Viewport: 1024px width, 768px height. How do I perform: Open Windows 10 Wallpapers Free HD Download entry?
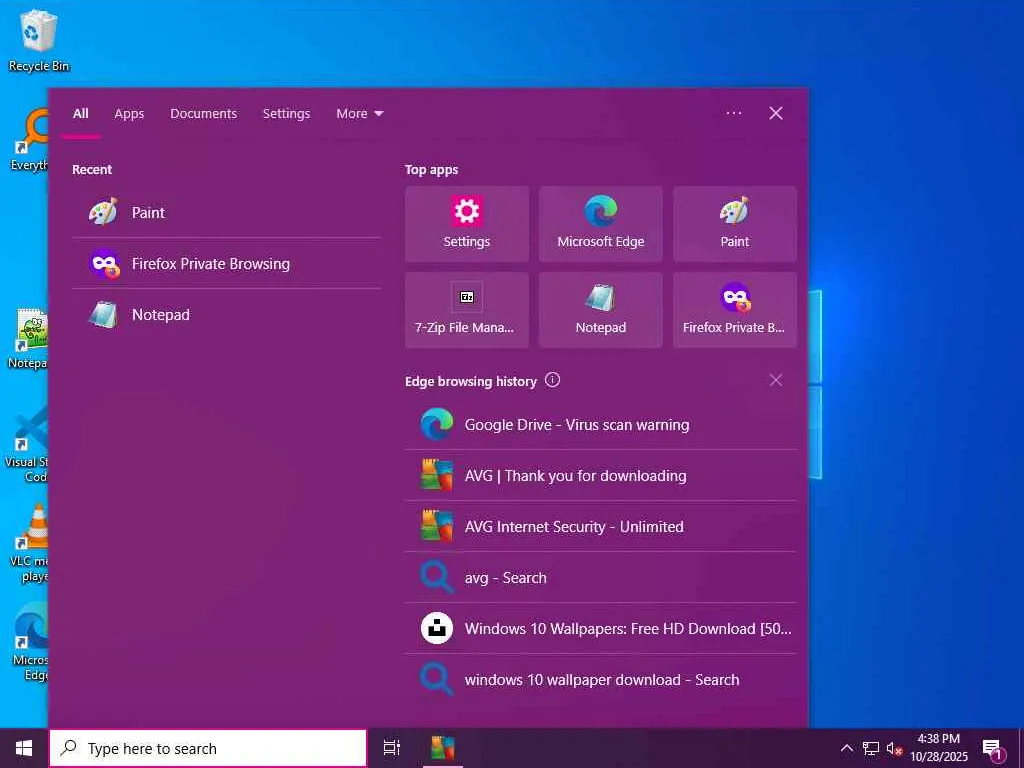tap(601, 628)
